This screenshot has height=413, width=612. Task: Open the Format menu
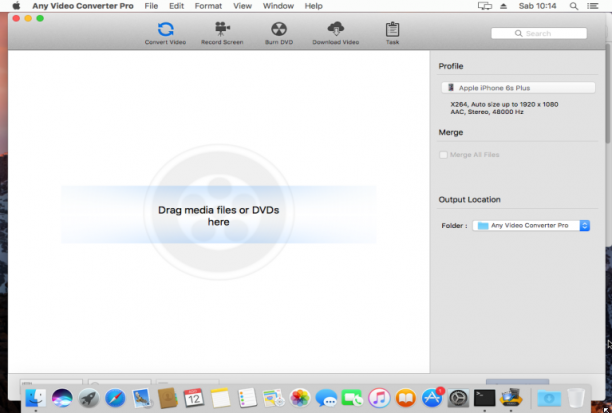tap(208, 6)
